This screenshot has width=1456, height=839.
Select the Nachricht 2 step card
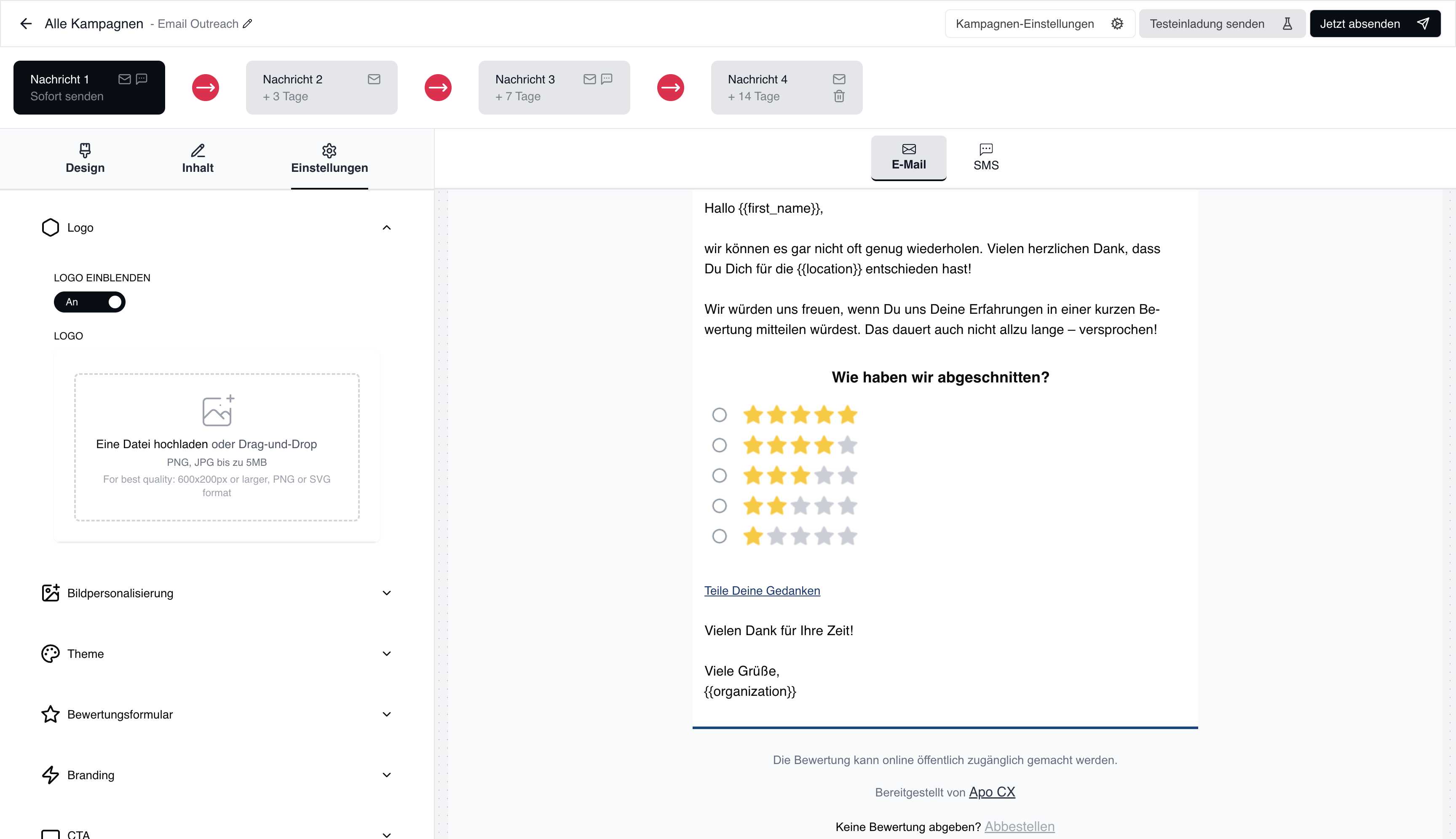(x=321, y=88)
